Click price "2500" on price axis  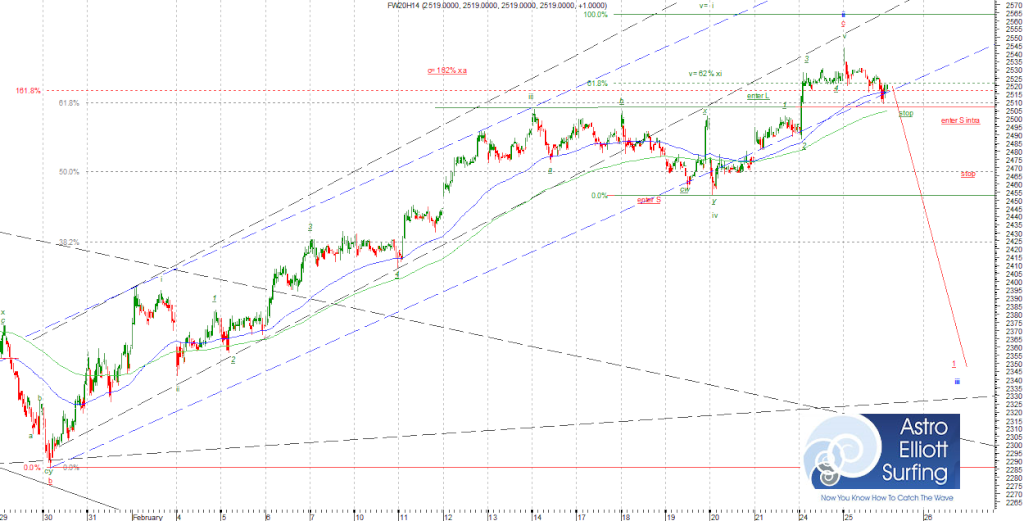point(1012,119)
